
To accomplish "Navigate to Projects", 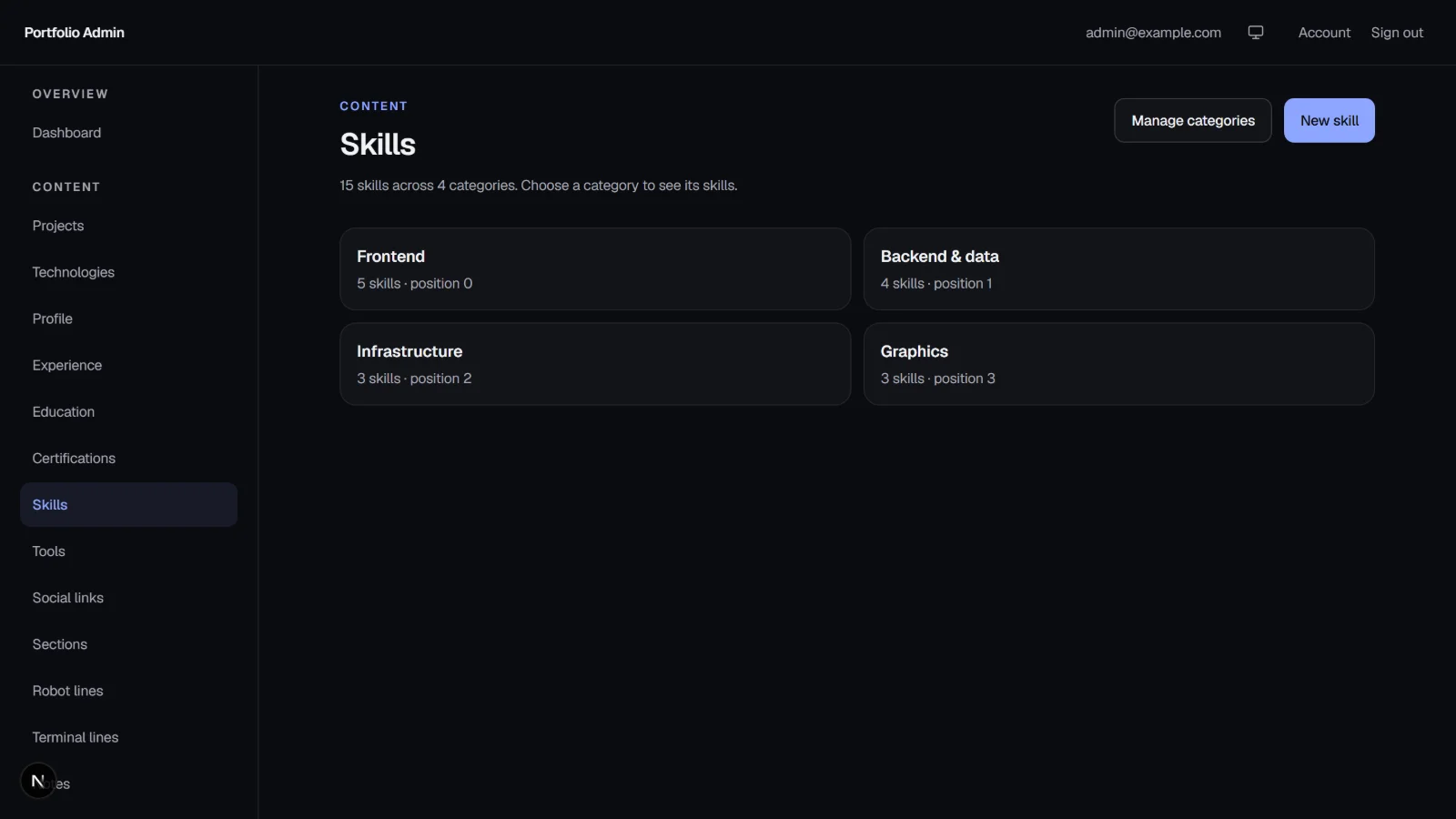I will (128, 226).
